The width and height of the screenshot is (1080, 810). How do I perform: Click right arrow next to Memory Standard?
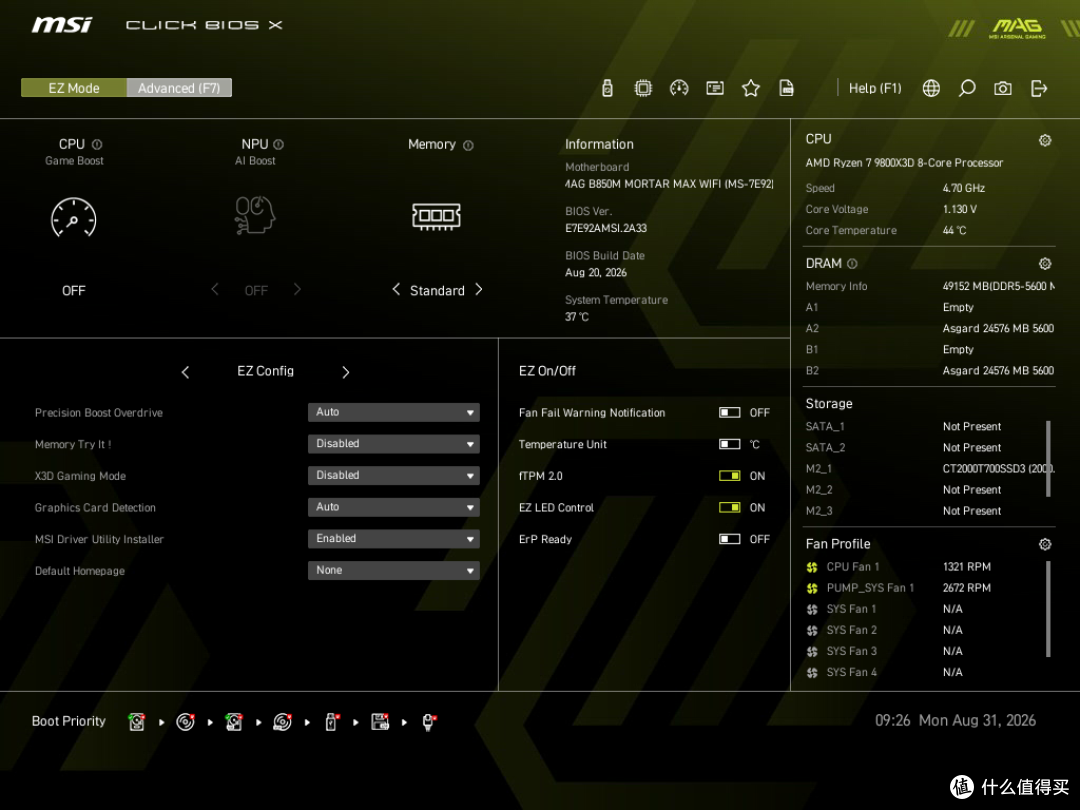tap(479, 290)
